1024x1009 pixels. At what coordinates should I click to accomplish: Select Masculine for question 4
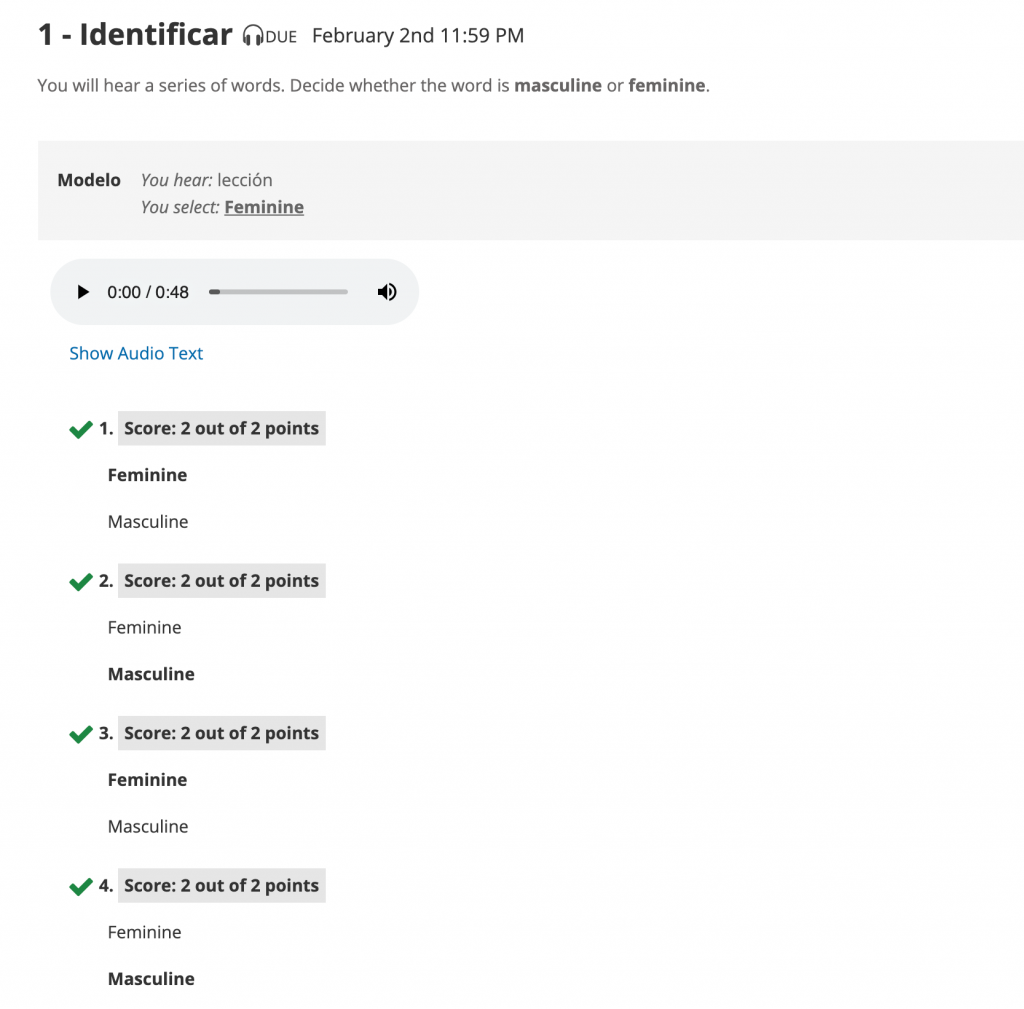[x=151, y=979]
